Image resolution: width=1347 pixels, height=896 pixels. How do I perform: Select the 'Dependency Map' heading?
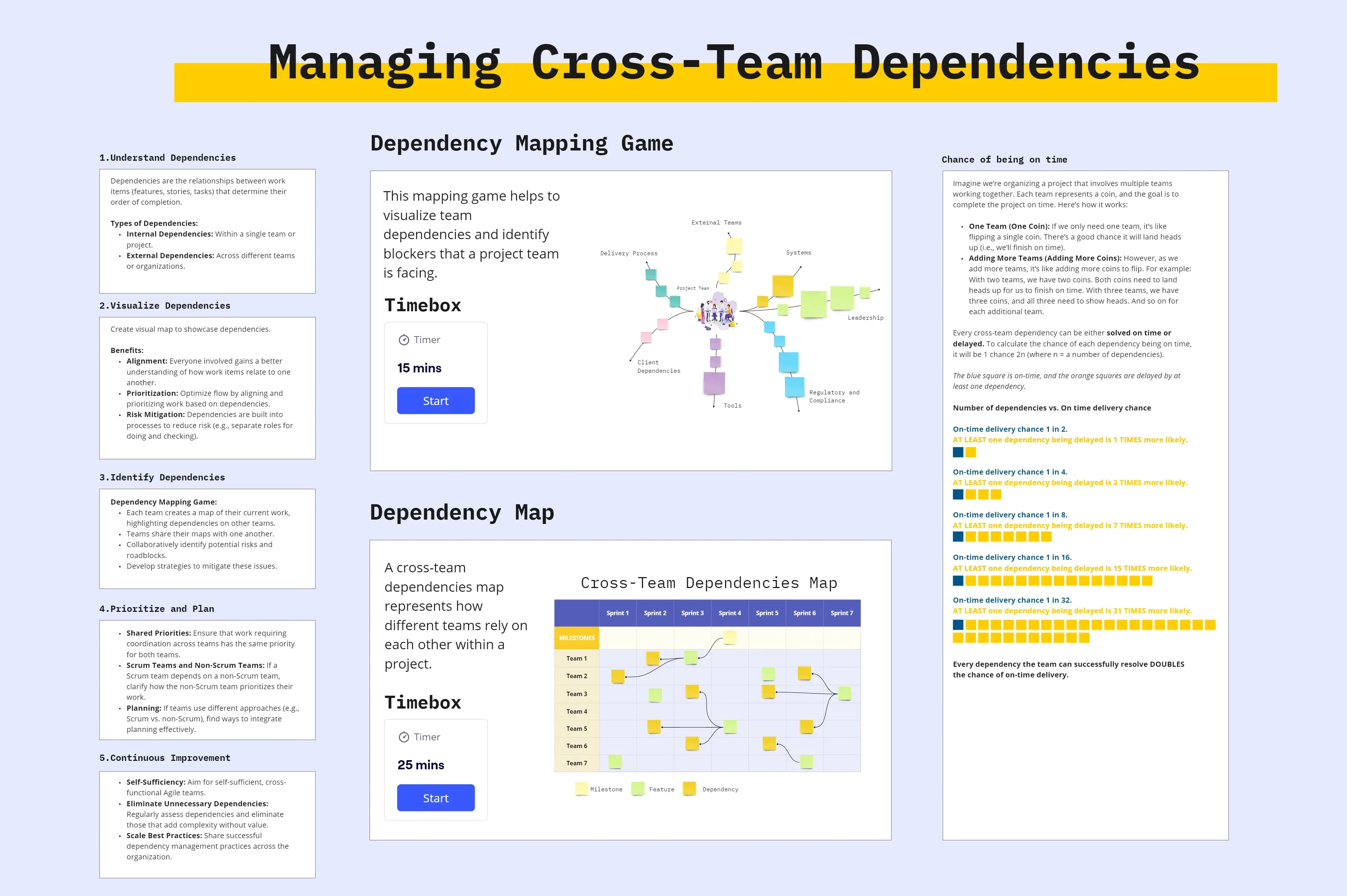(x=462, y=513)
